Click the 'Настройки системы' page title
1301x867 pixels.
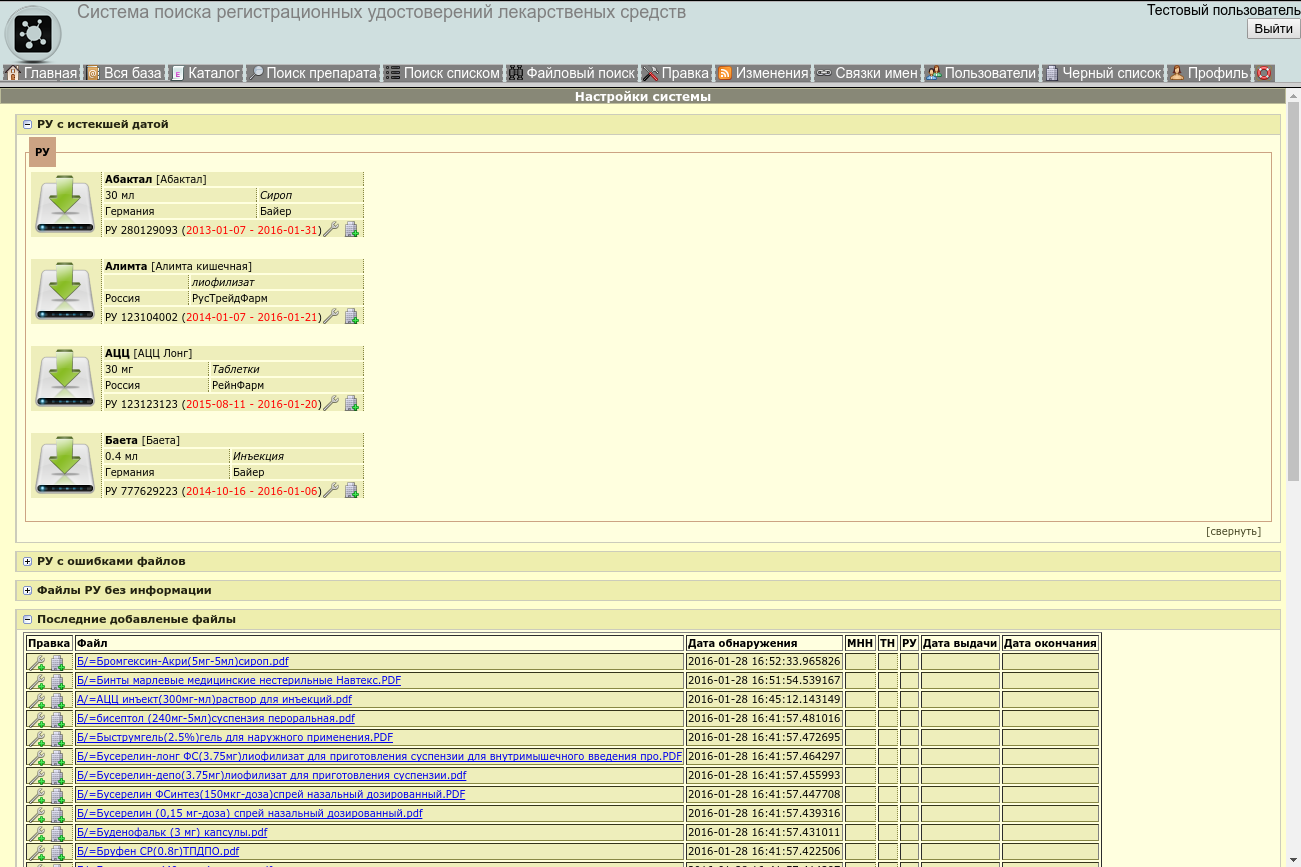point(643,97)
